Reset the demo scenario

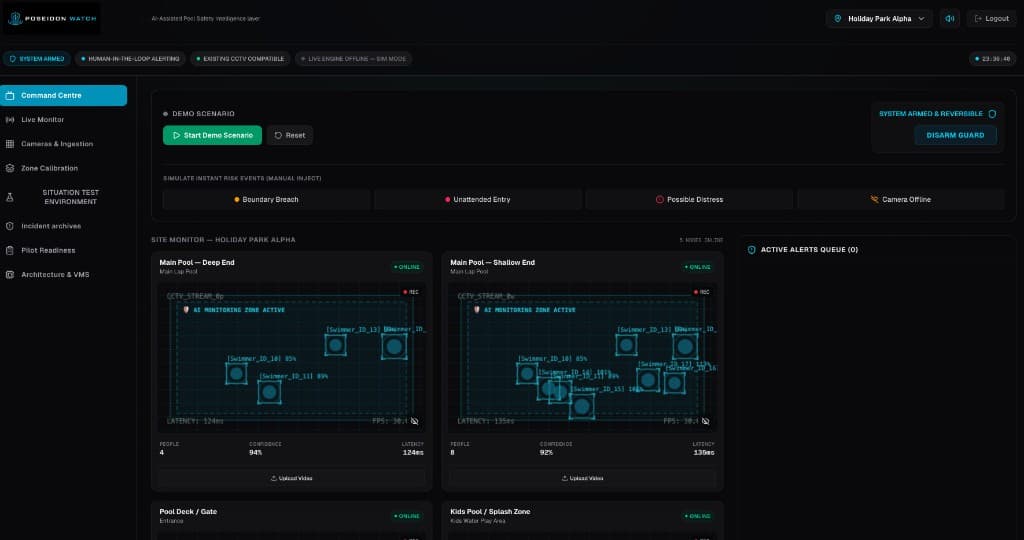tap(289, 135)
